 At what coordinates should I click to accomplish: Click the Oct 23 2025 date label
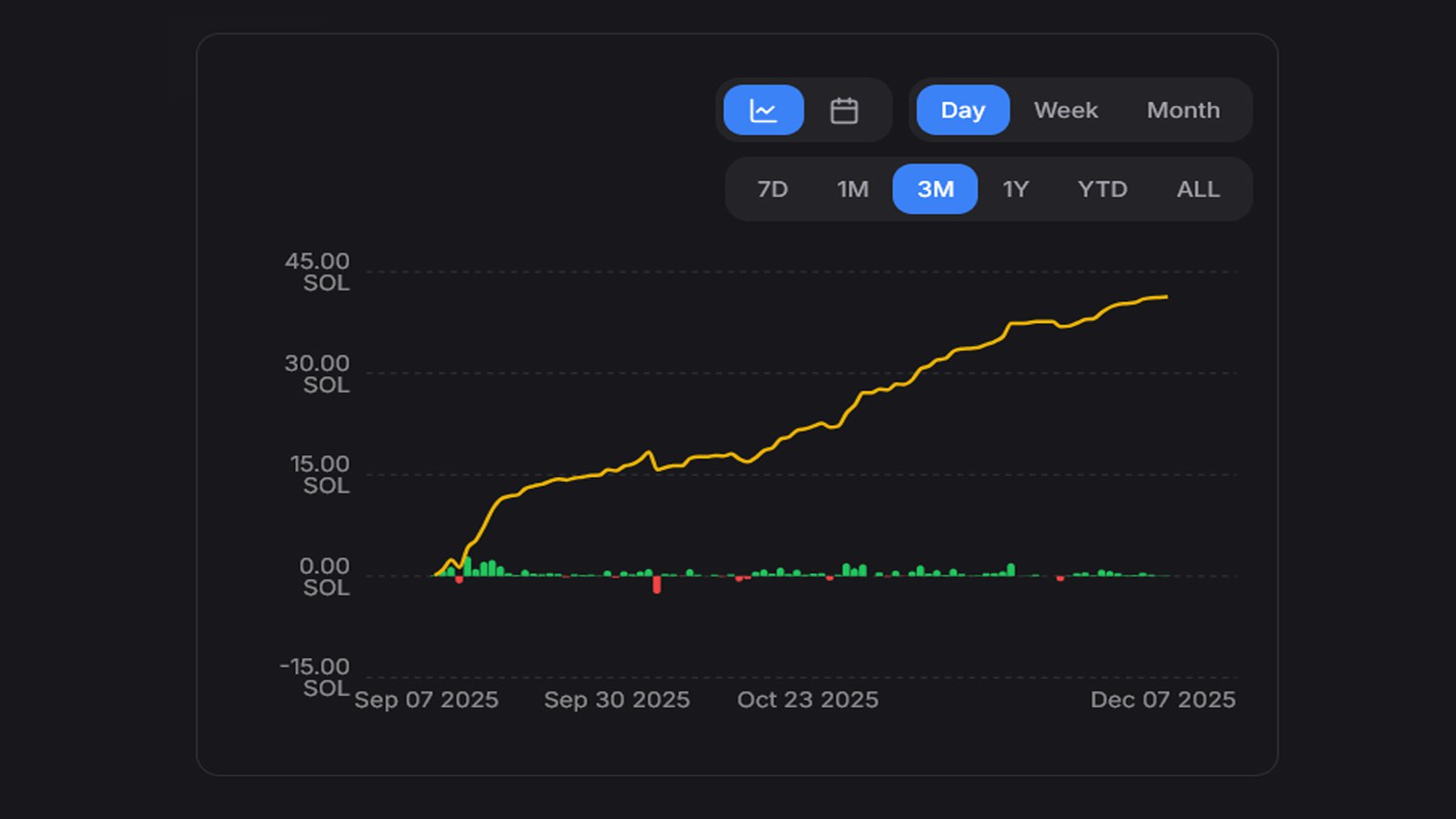point(808,700)
